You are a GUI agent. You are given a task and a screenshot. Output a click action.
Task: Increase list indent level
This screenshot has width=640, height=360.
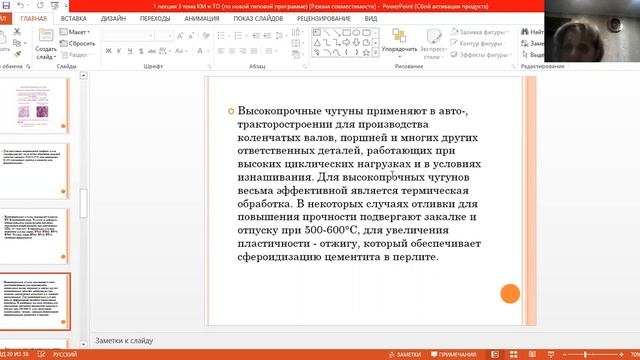pos(267,36)
